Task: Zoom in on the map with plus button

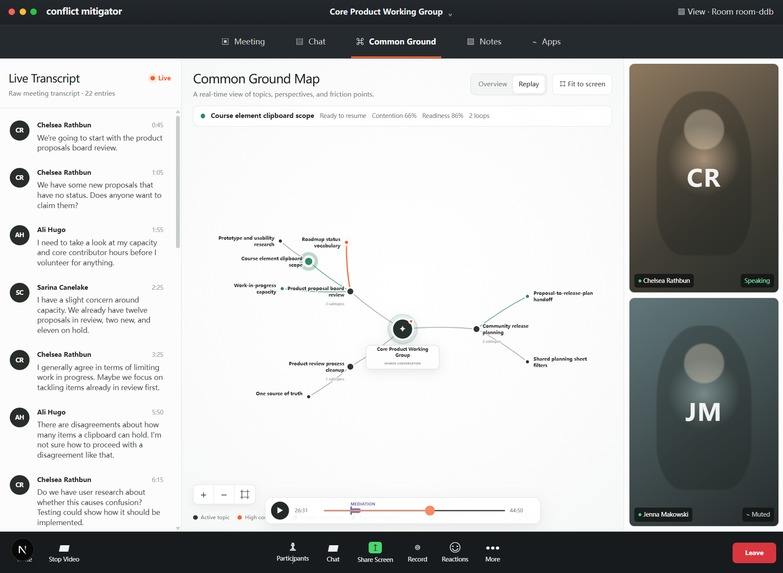Action: (x=203, y=495)
